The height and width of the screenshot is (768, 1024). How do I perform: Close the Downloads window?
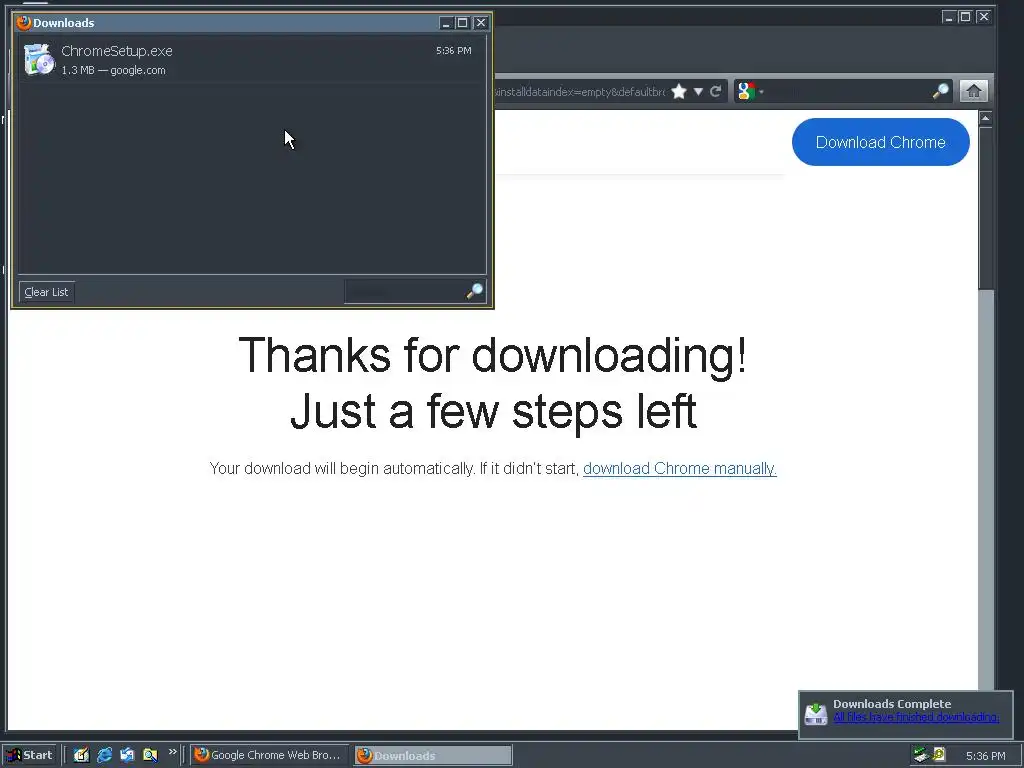coord(481,23)
